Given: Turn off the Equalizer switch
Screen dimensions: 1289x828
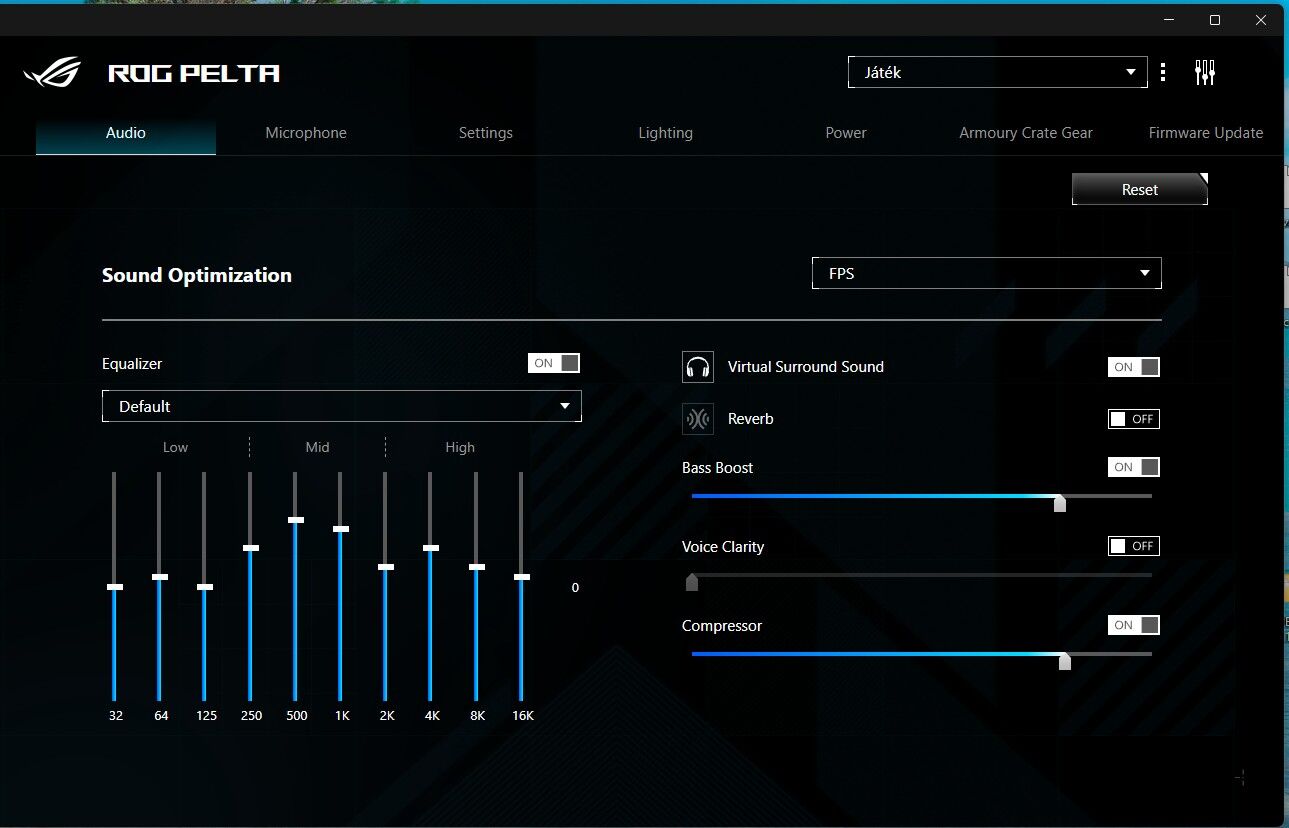Looking at the screenshot, I should 554,363.
